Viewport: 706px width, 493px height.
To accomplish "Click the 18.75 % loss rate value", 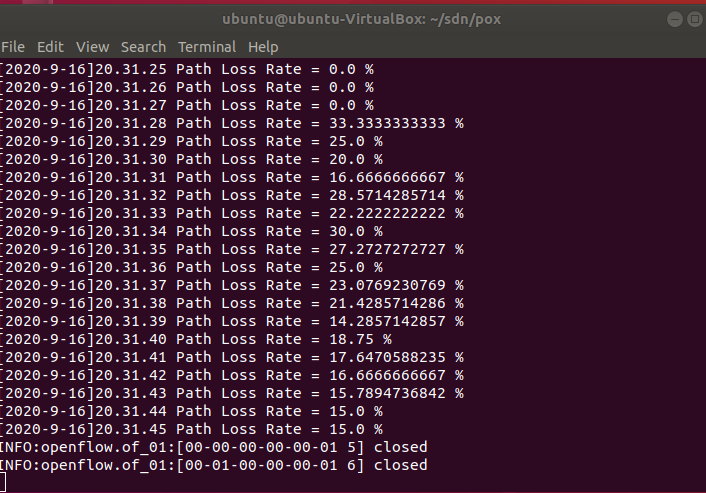I will click(360, 339).
